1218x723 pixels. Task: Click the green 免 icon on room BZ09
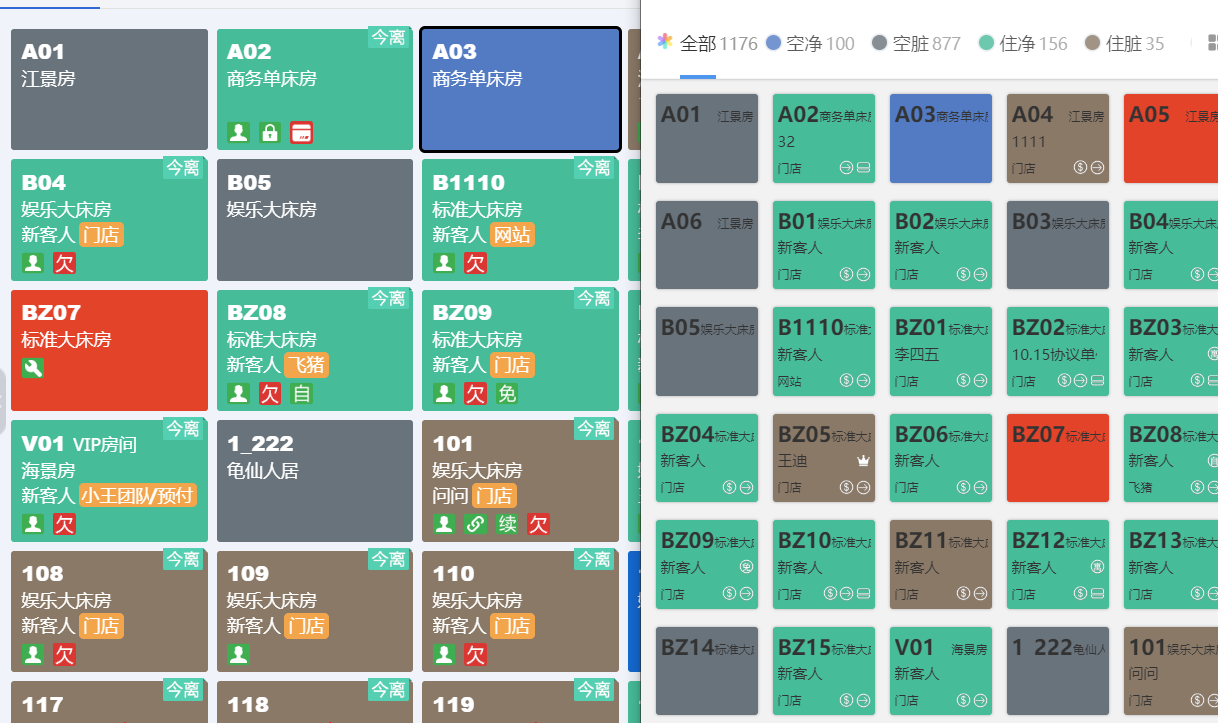pos(507,393)
